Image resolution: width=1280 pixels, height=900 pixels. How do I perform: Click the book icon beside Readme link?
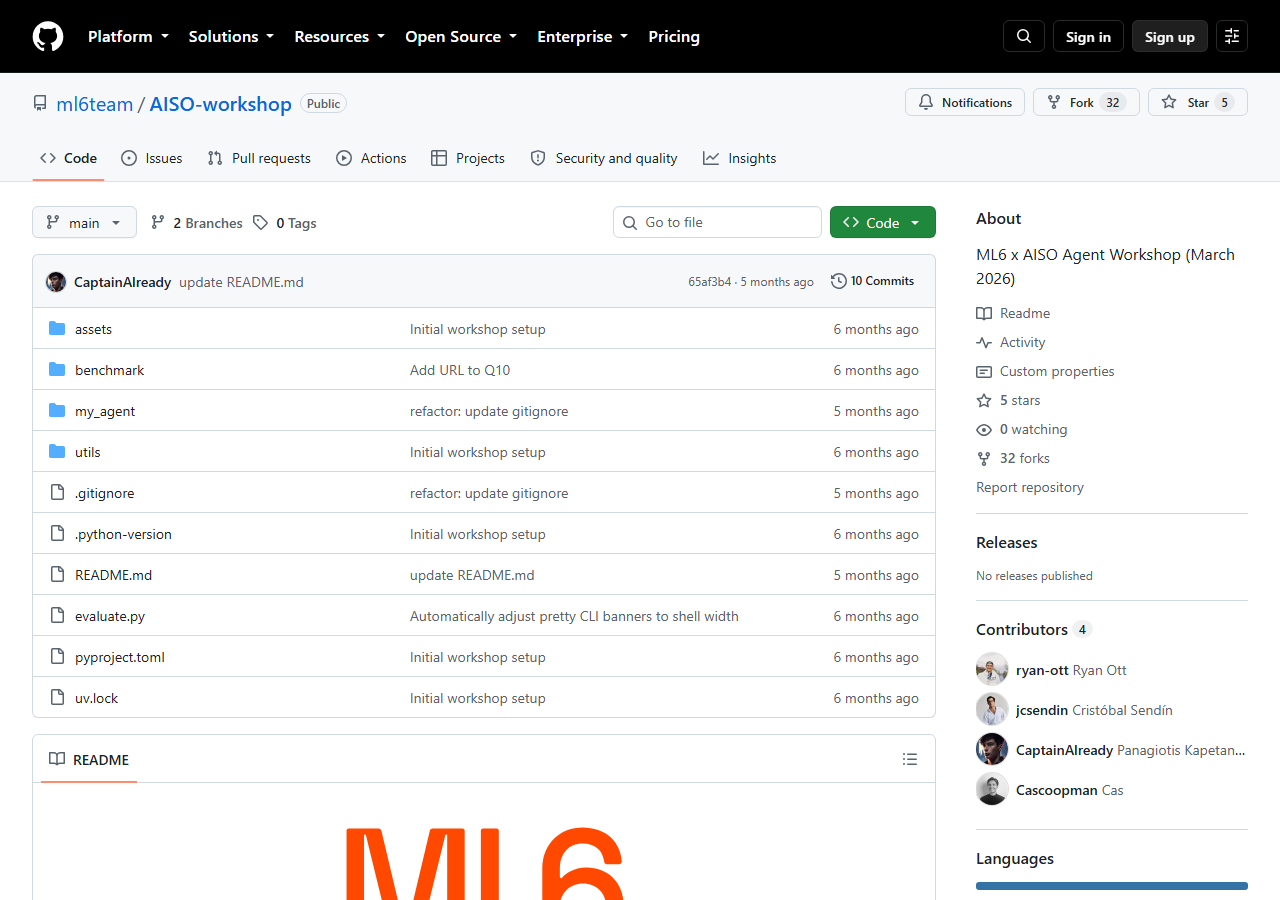(984, 313)
